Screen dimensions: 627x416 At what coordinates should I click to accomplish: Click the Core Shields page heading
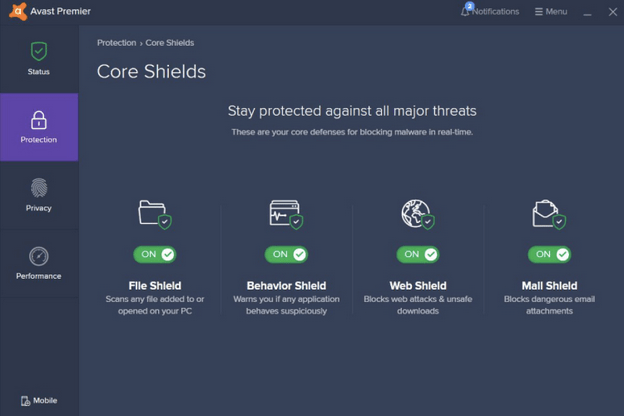[152, 72]
